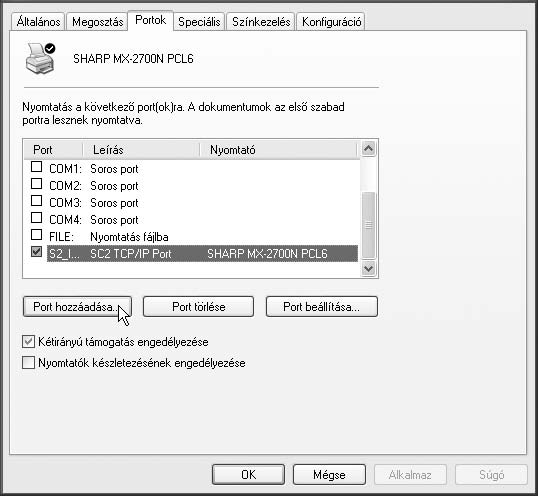Click the Port column header
Screen dimensions: 538x496
[53, 150]
